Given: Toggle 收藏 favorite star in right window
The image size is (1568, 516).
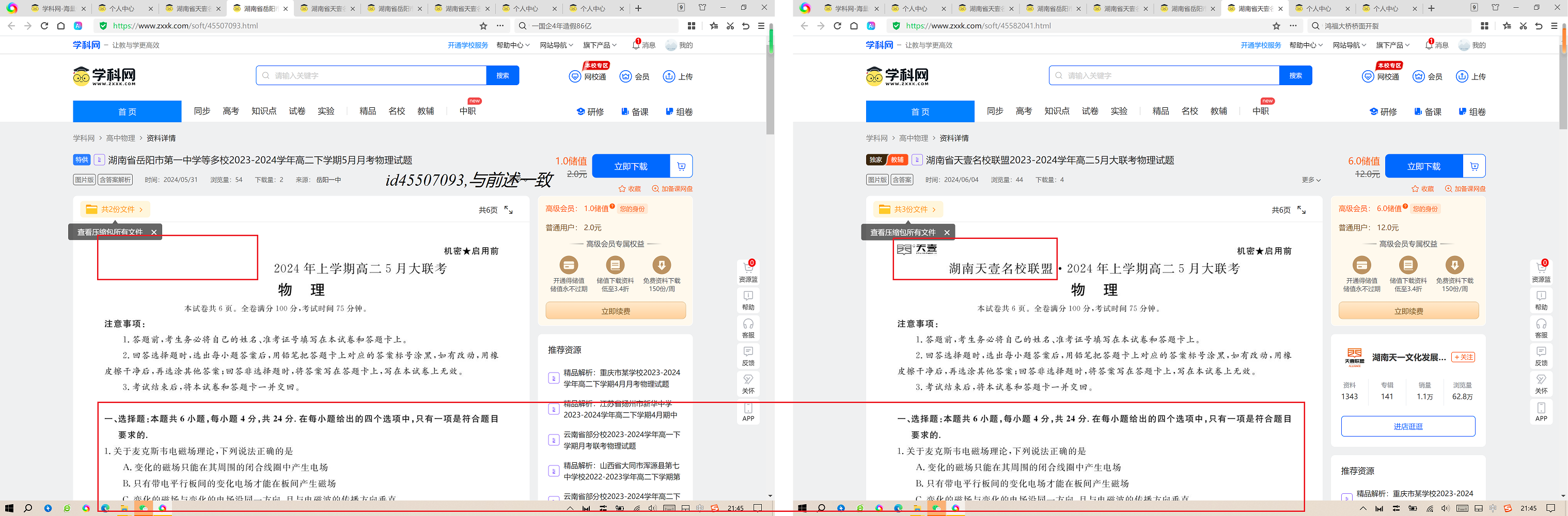Looking at the screenshot, I should [x=1422, y=189].
